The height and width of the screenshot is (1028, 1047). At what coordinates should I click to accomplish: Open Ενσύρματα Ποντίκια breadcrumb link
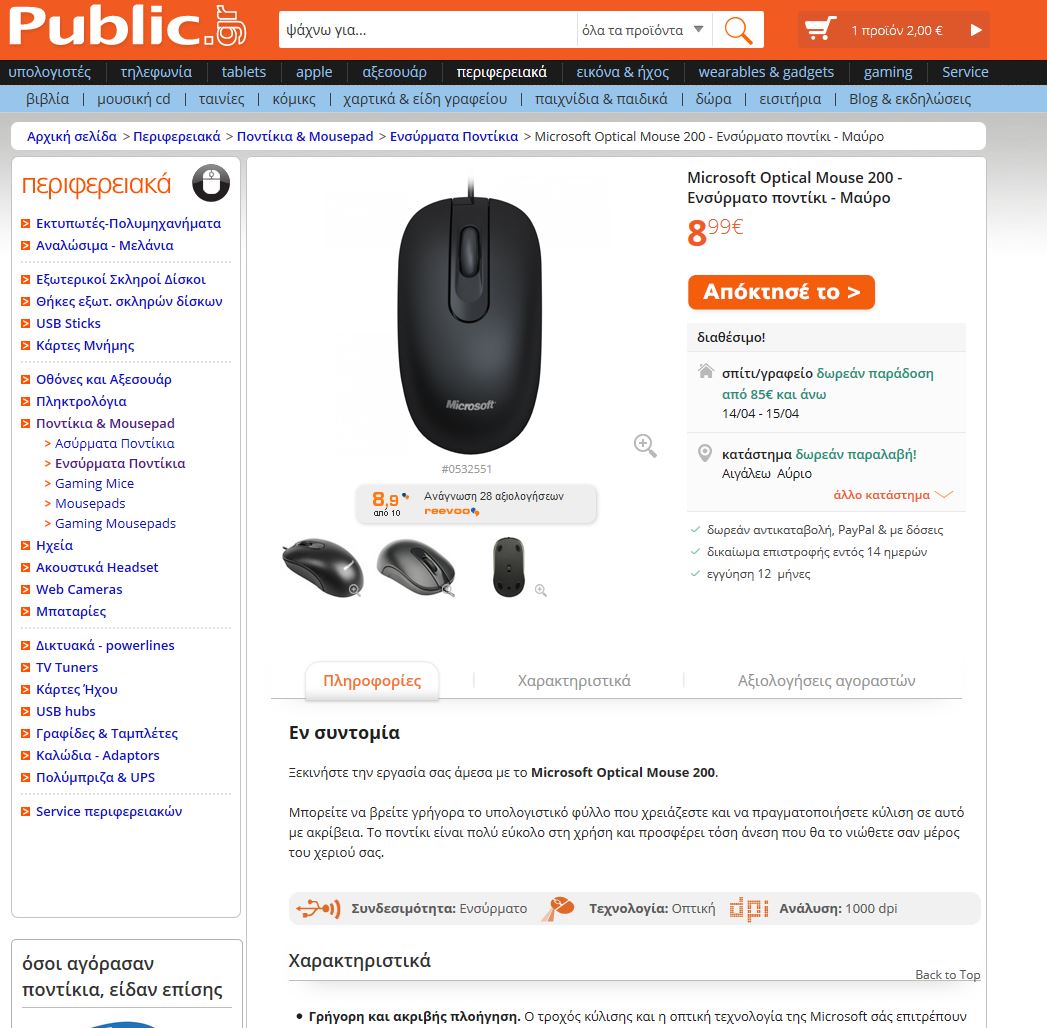pos(454,136)
